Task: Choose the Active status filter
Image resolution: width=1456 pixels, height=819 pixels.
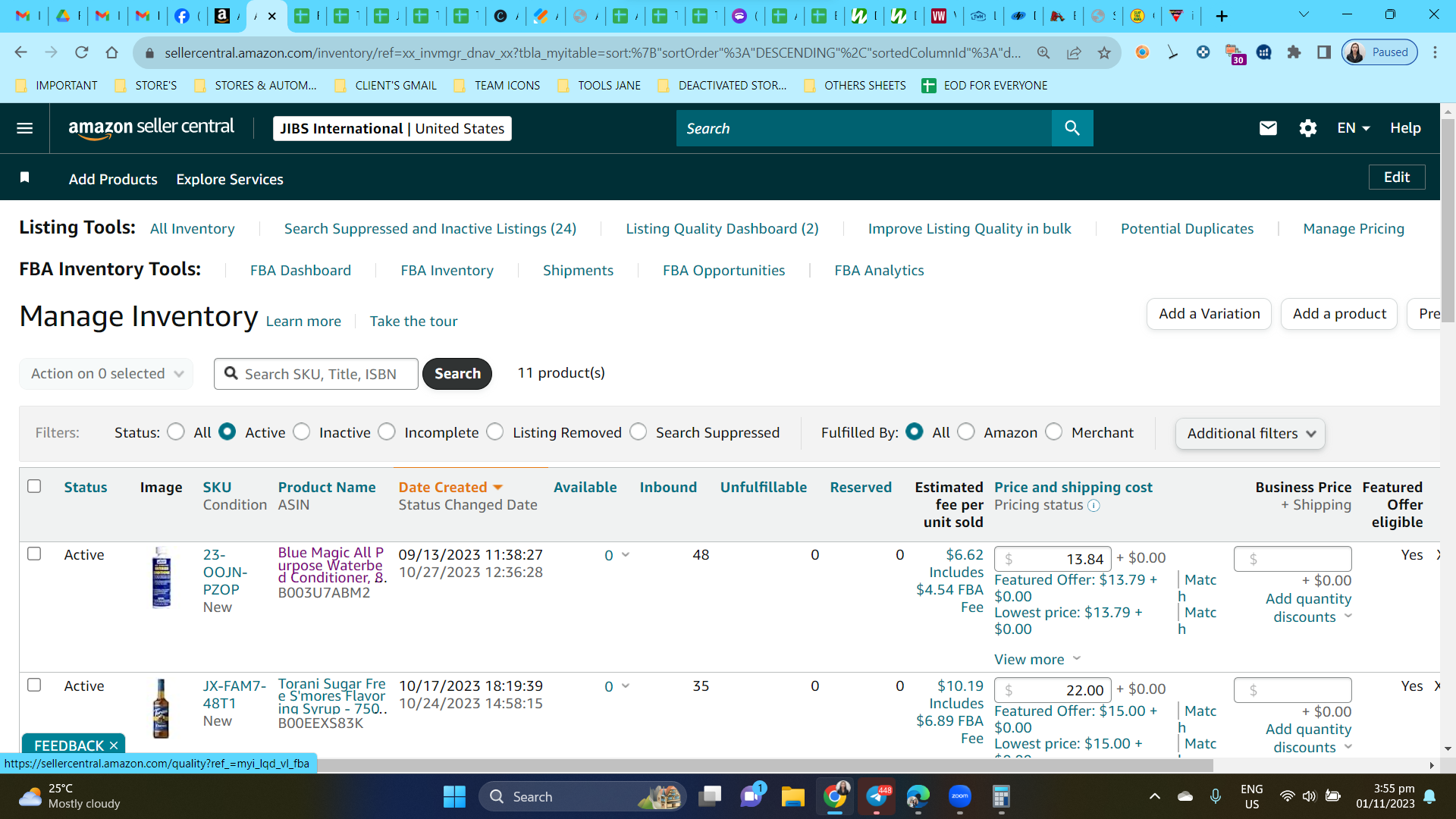Action: (227, 431)
